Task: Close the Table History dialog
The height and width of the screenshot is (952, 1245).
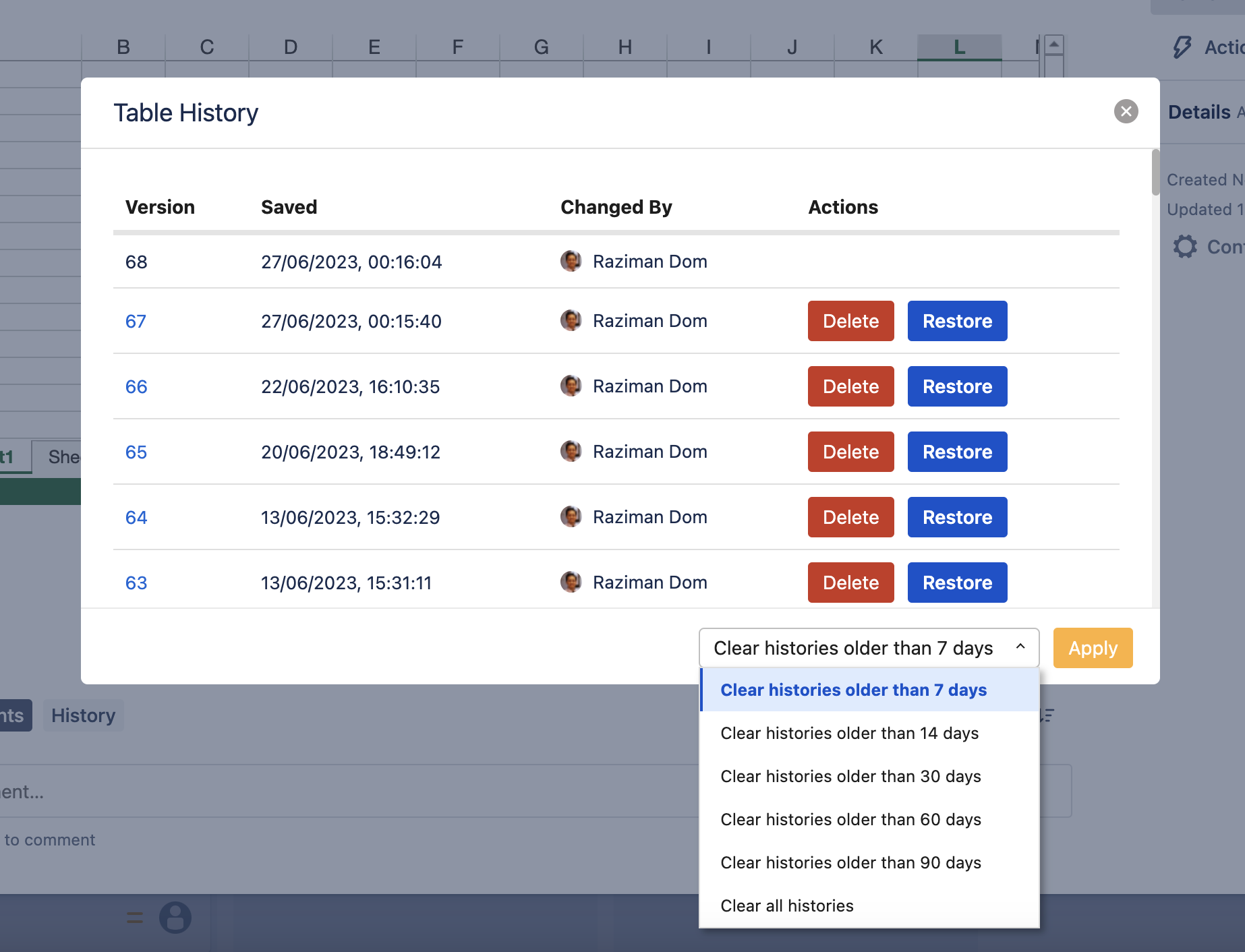Action: [1126, 111]
